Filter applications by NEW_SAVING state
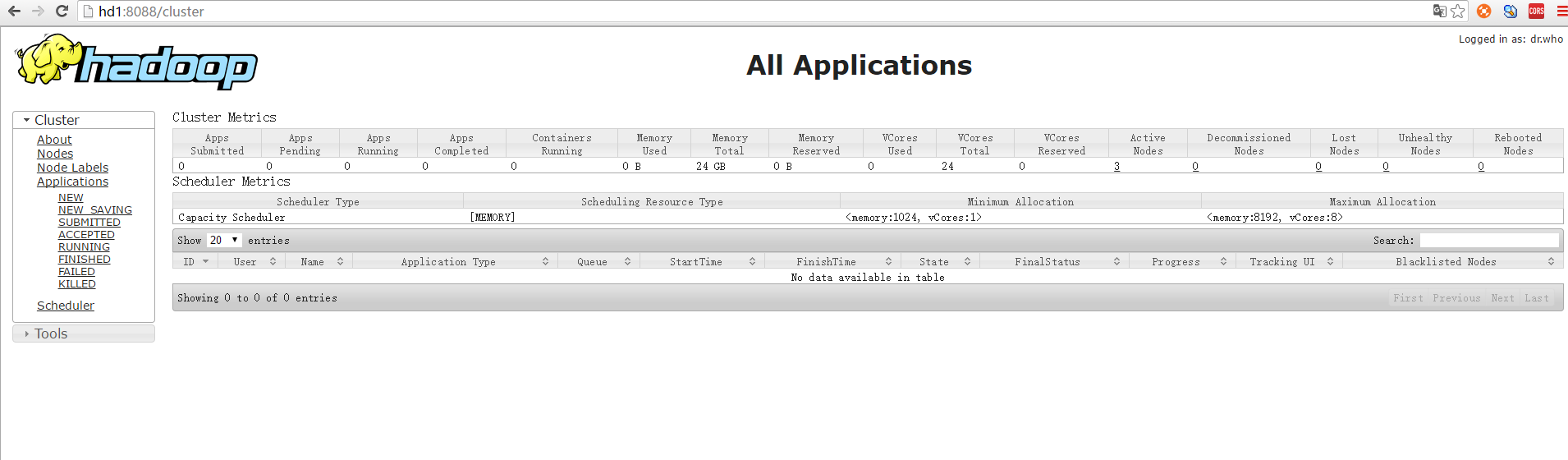The image size is (1568, 460). tap(95, 210)
